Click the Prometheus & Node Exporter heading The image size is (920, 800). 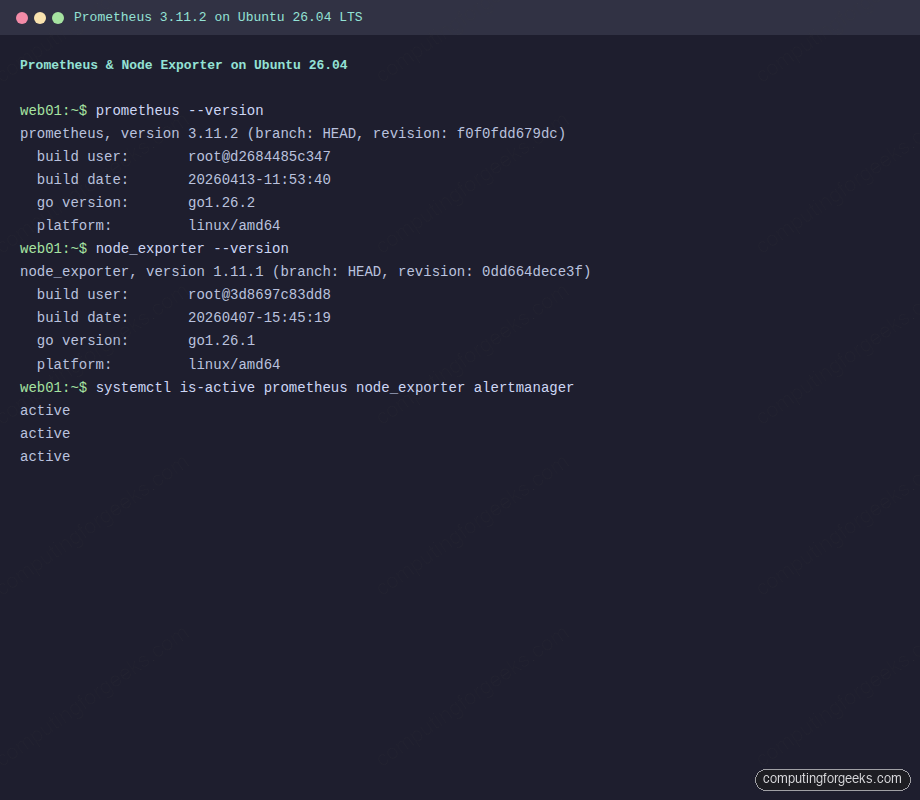183,64
